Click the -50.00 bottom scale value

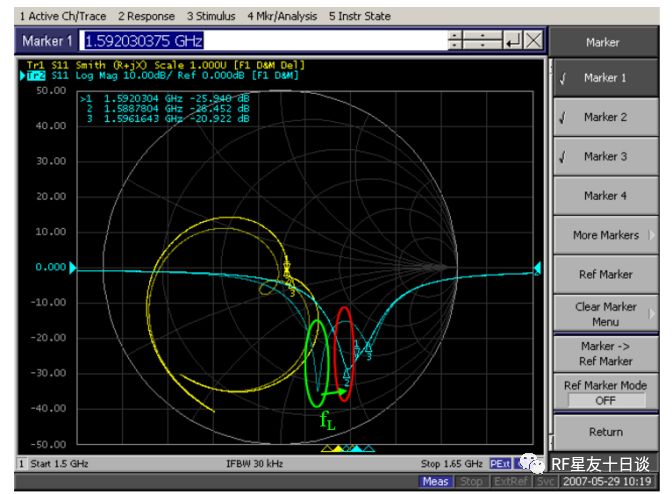click(x=48, y=444)
